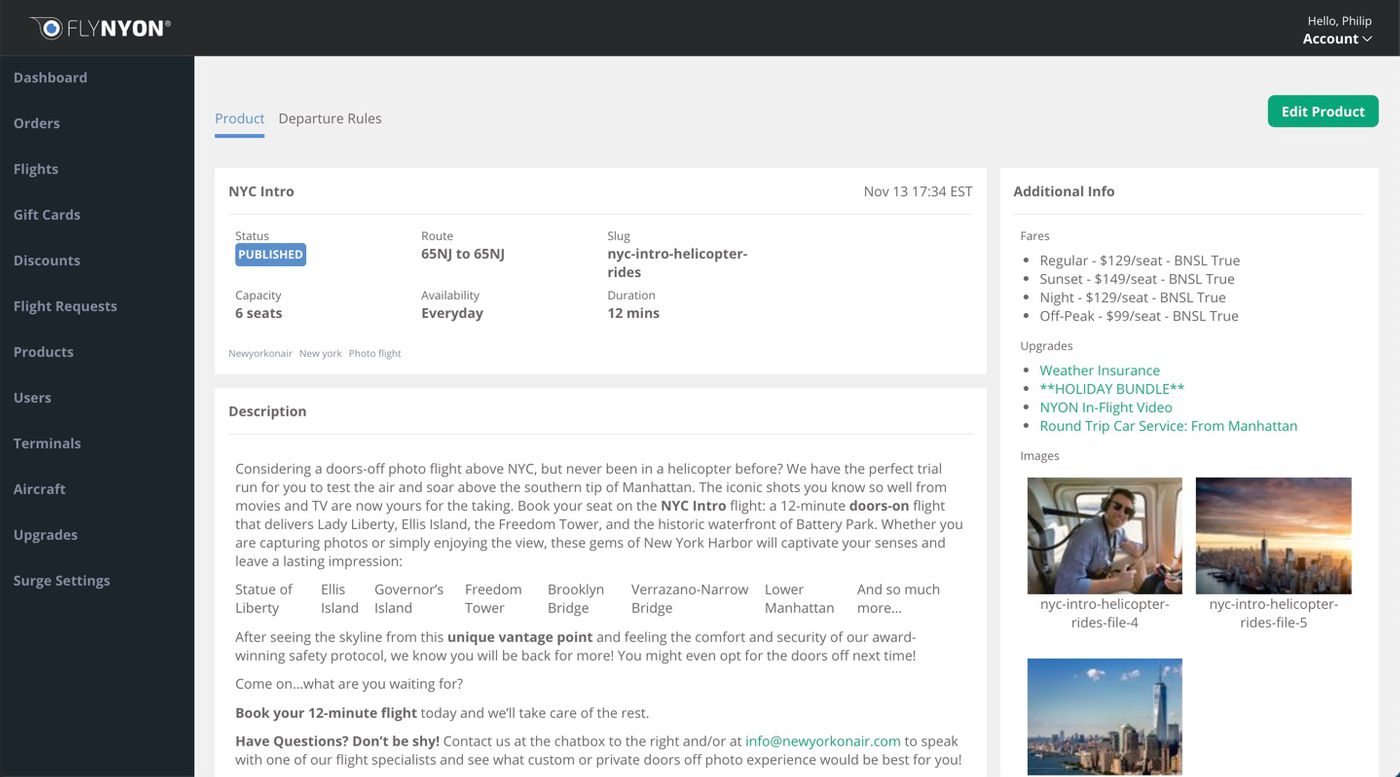Navigate to the Aircraft section
1400x777 pixels.
click(39, 489)
